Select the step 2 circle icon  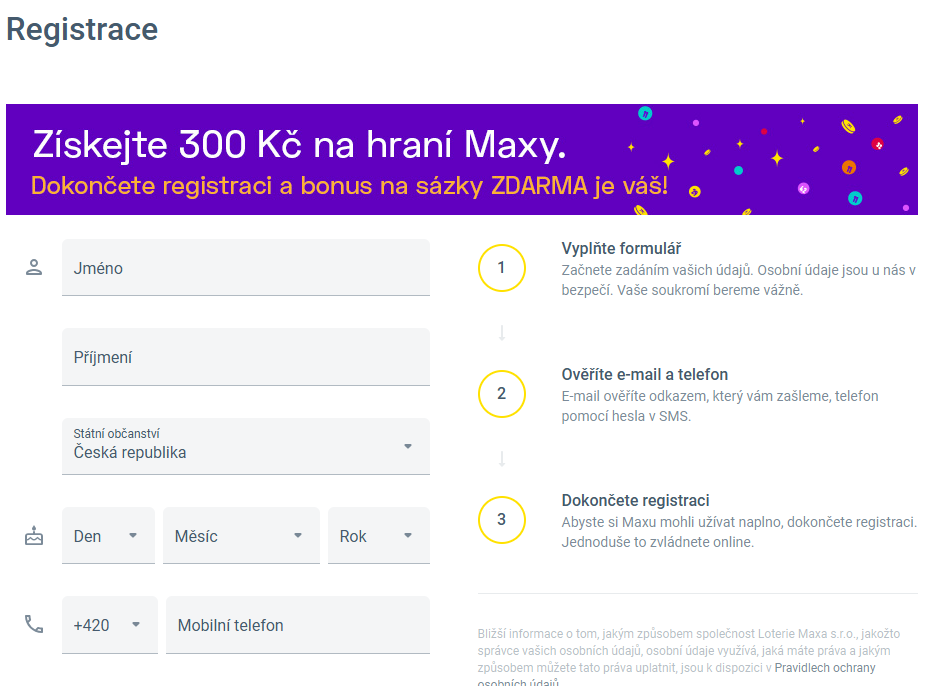[502, 394]
